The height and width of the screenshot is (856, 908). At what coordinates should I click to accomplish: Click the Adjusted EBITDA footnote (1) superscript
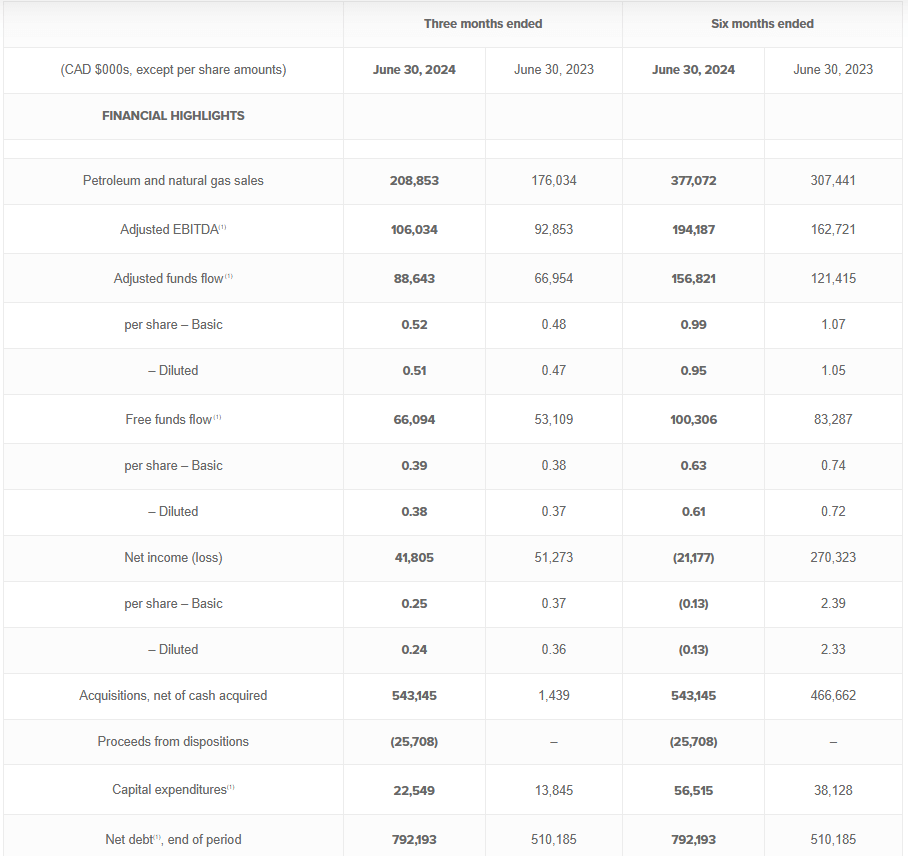pyautogui.click(x=223, y=228)
